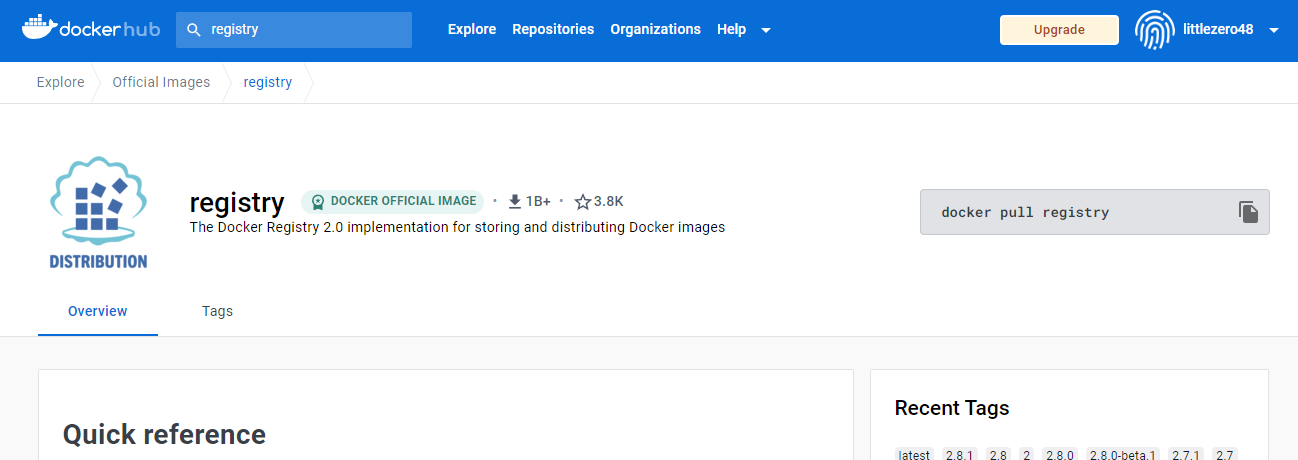Image resolution: width=1298 pixels, height=460 pixels.
Task: Copy the docker pull registry command
Action: tap(1247, 212)
